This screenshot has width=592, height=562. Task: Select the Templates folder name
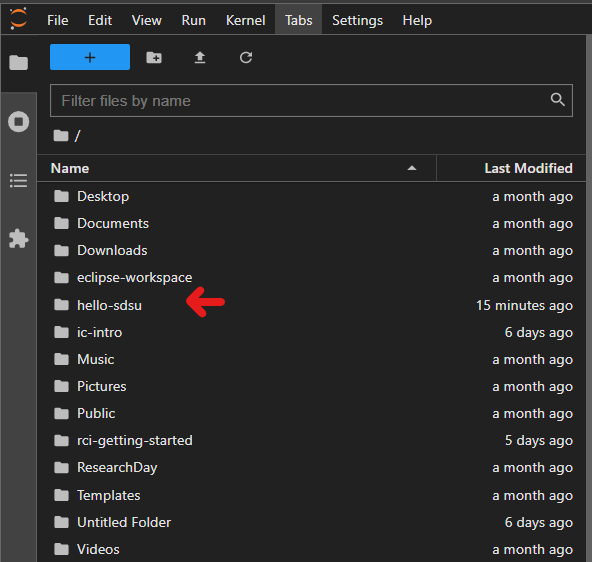pos(109,495)
